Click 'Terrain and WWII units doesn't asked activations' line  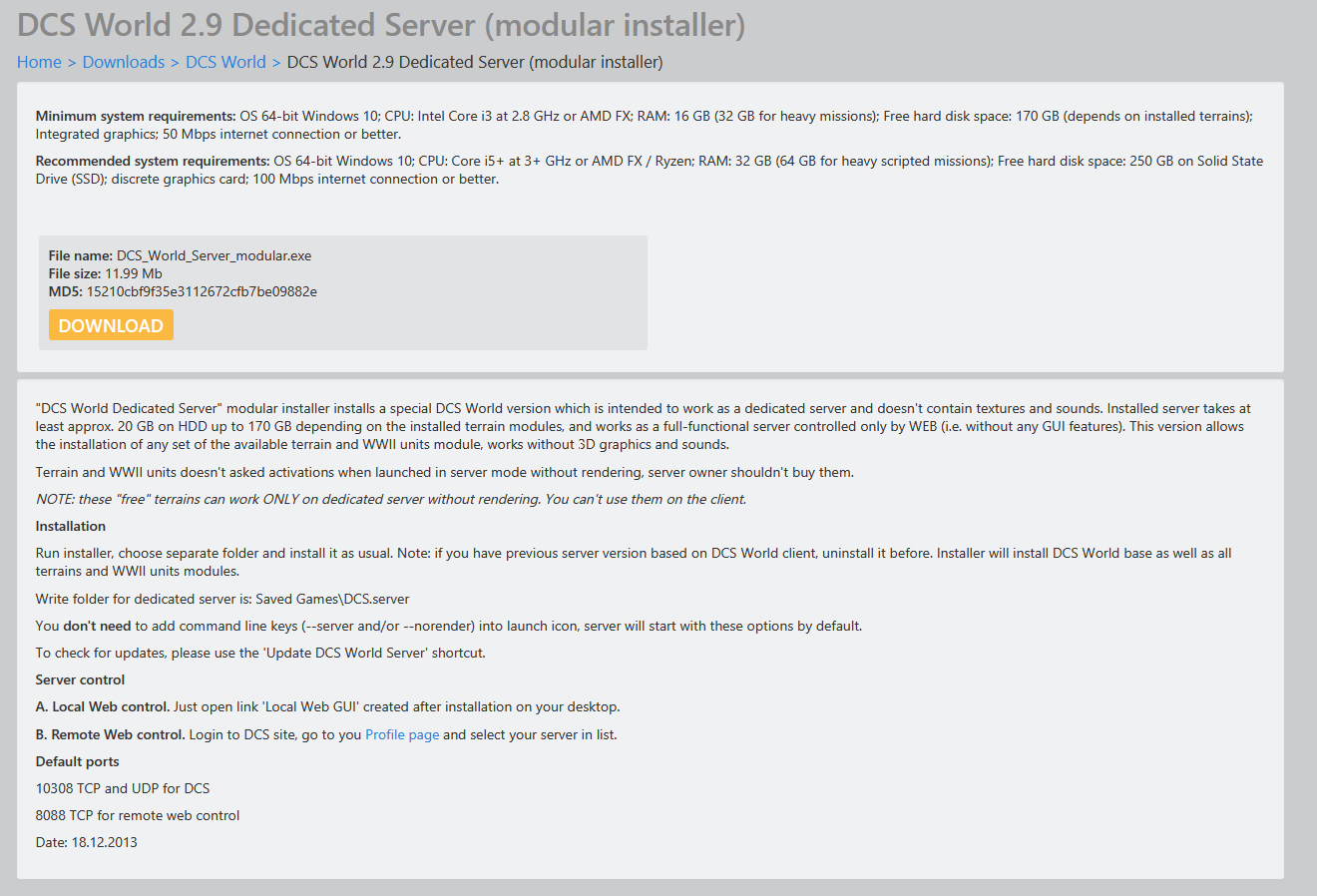click(445, 472)
